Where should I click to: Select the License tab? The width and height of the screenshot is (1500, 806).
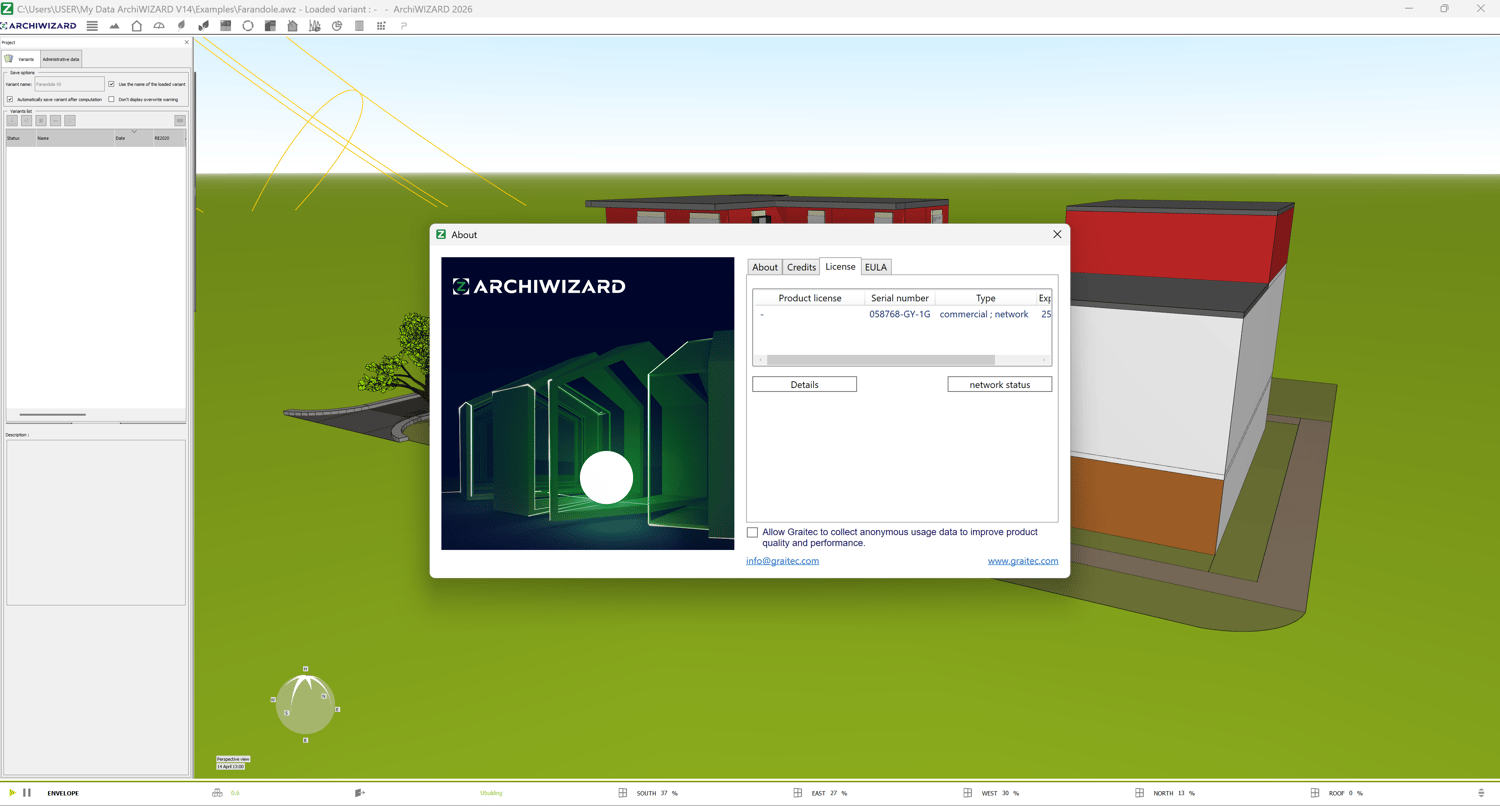click(840, 266)
